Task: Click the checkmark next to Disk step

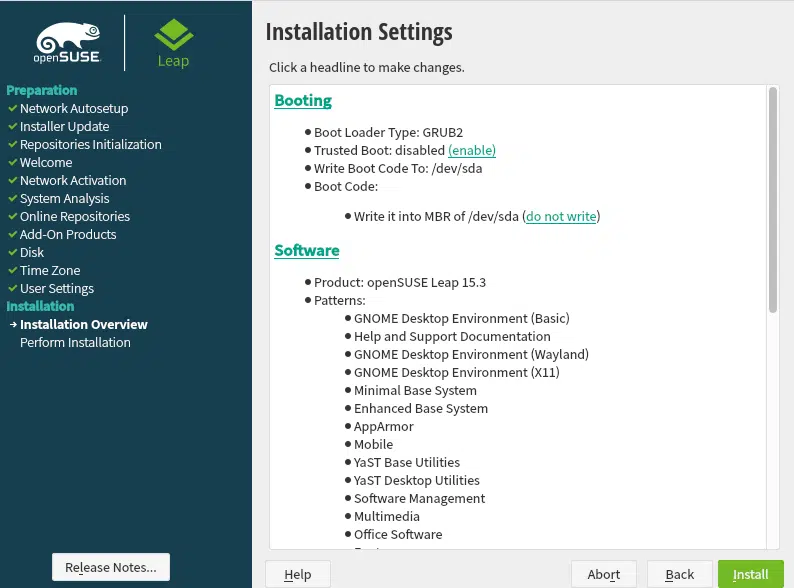Action: click(12, 252)
